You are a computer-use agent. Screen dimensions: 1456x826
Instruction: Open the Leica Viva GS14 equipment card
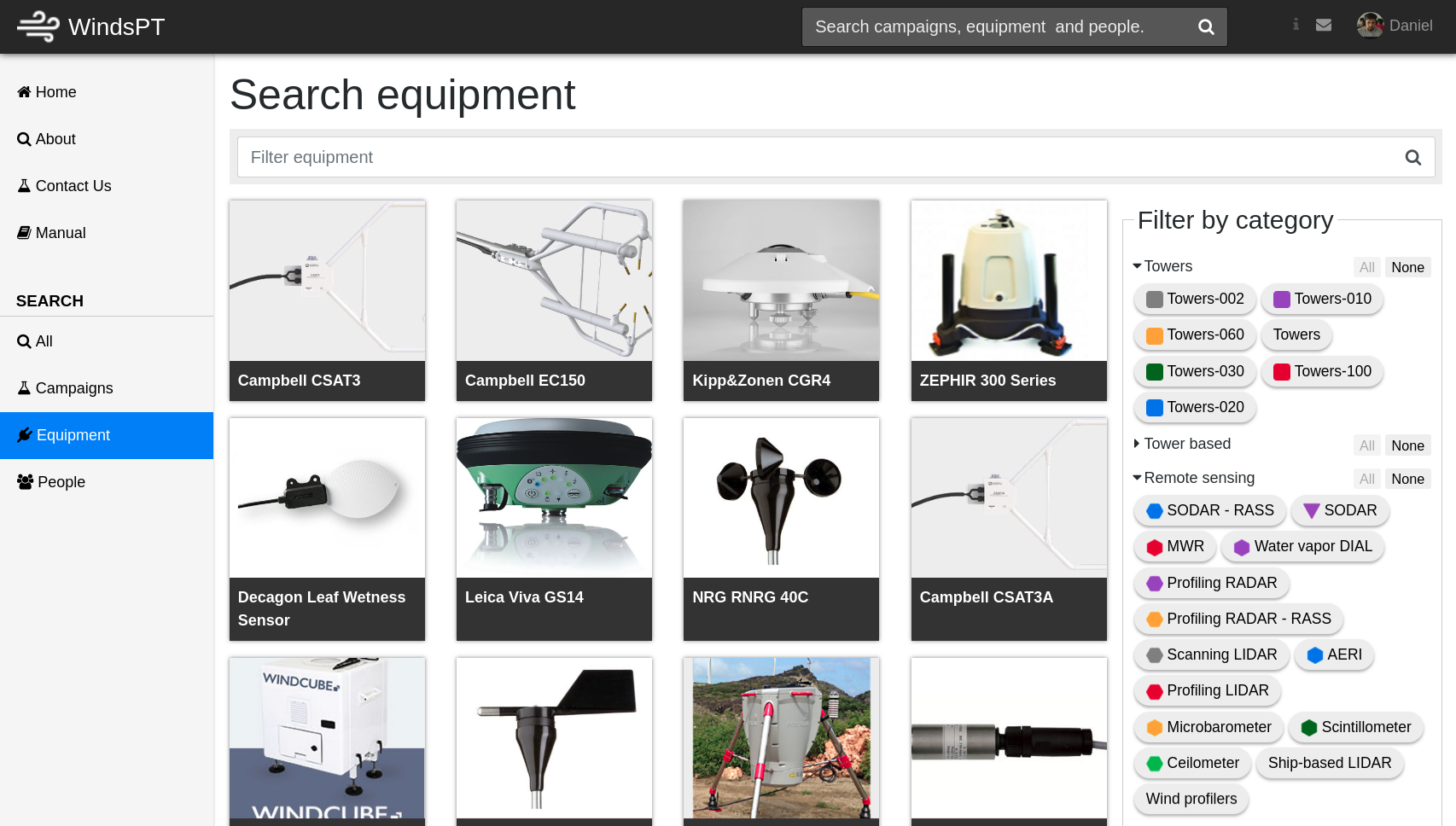tap(554, 529)
